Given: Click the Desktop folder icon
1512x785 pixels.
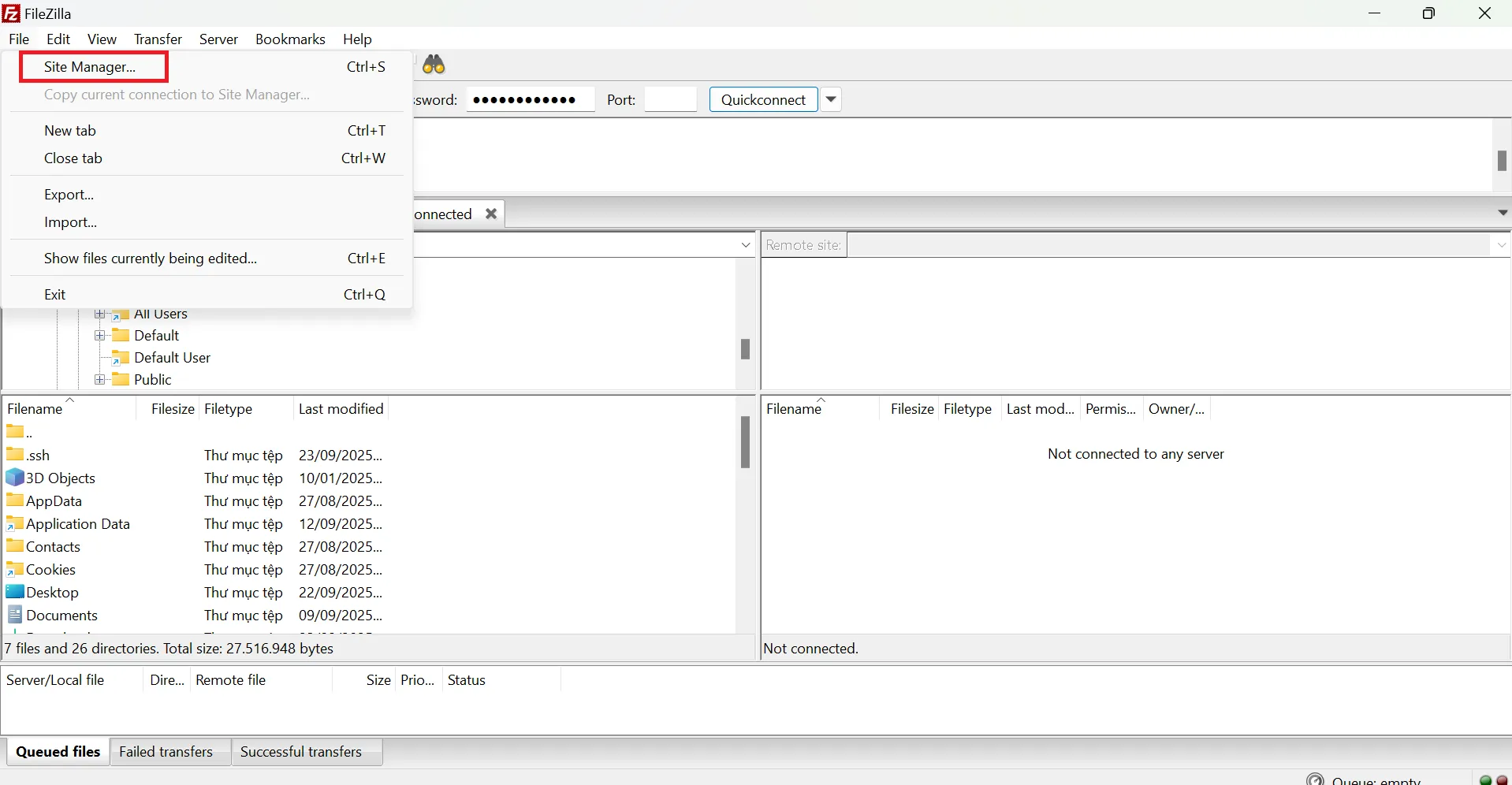Looking at the screenshot, I should point(15,592).
